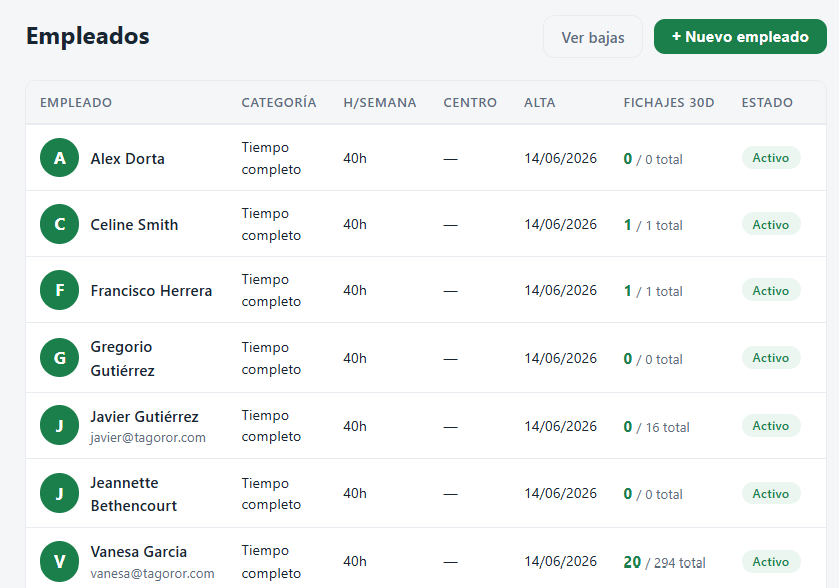The height and width of the screenshot is (588, 839).
Task: Select Javier Gutiérrez's 40h weekly hours
Action: tap(355, 426)
